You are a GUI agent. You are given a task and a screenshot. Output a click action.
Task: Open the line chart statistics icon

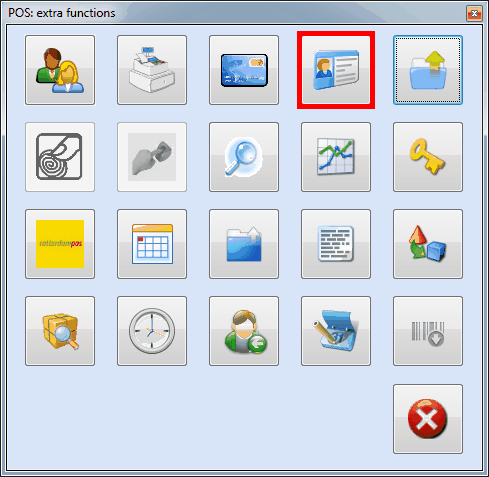pyautogui.click(x=336, y=157)
